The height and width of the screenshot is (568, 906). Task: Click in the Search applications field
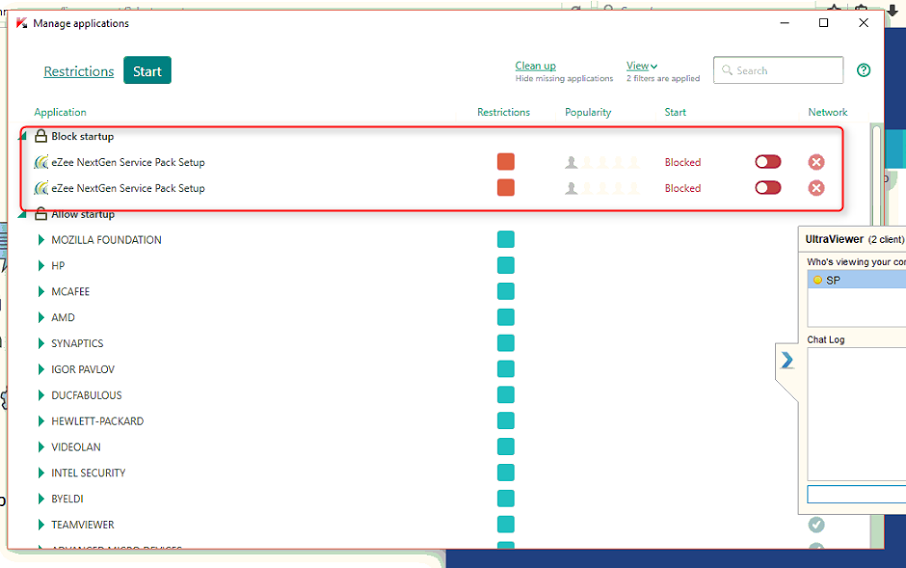click(778, 70)
